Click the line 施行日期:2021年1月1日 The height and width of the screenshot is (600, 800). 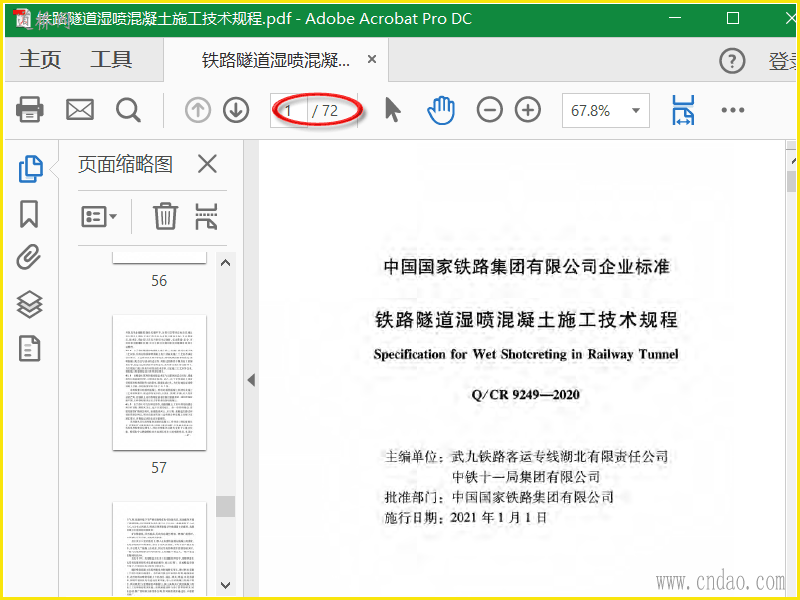coord(465,518)
